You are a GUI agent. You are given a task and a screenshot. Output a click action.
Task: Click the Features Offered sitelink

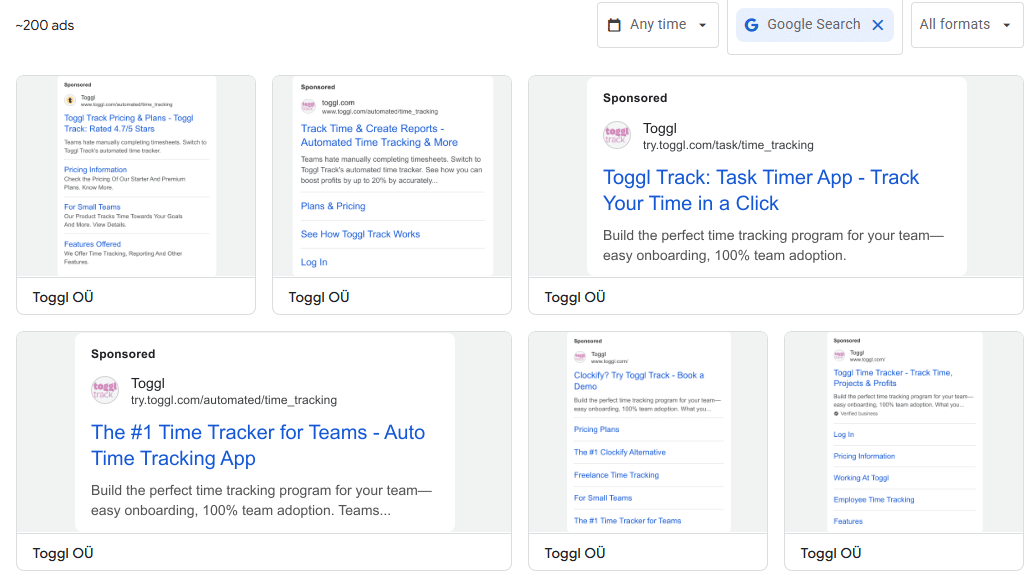coord(92,244)
